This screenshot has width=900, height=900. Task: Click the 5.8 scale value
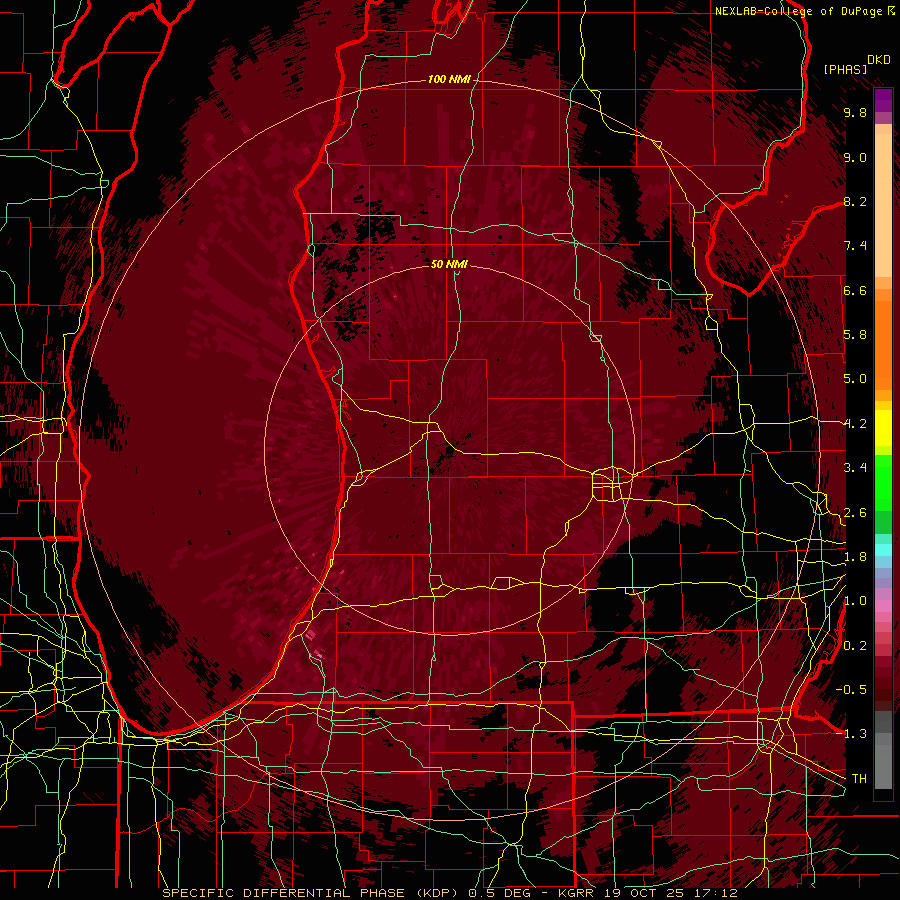click(855, 335)
